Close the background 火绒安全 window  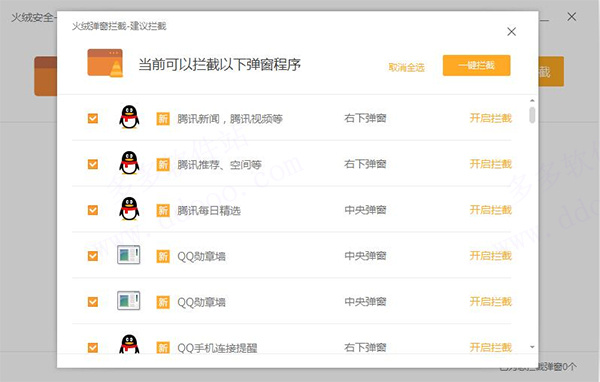[572, 16]
